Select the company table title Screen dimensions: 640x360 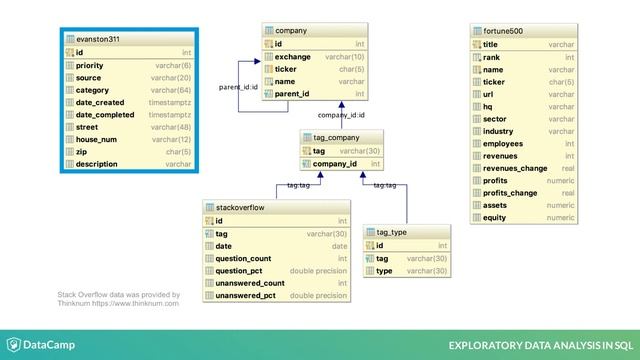pyautogui.click(x=291, y=31)
